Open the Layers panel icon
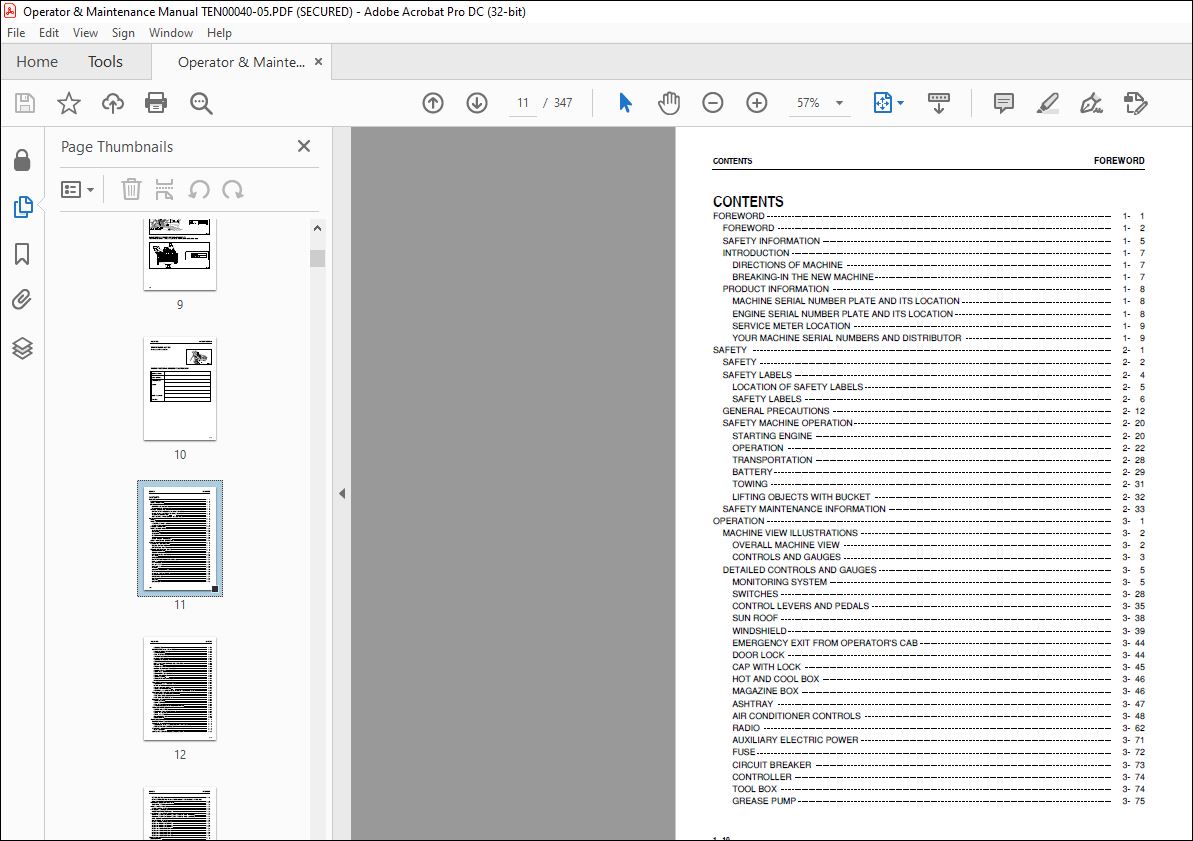 (x=22, y=348)
